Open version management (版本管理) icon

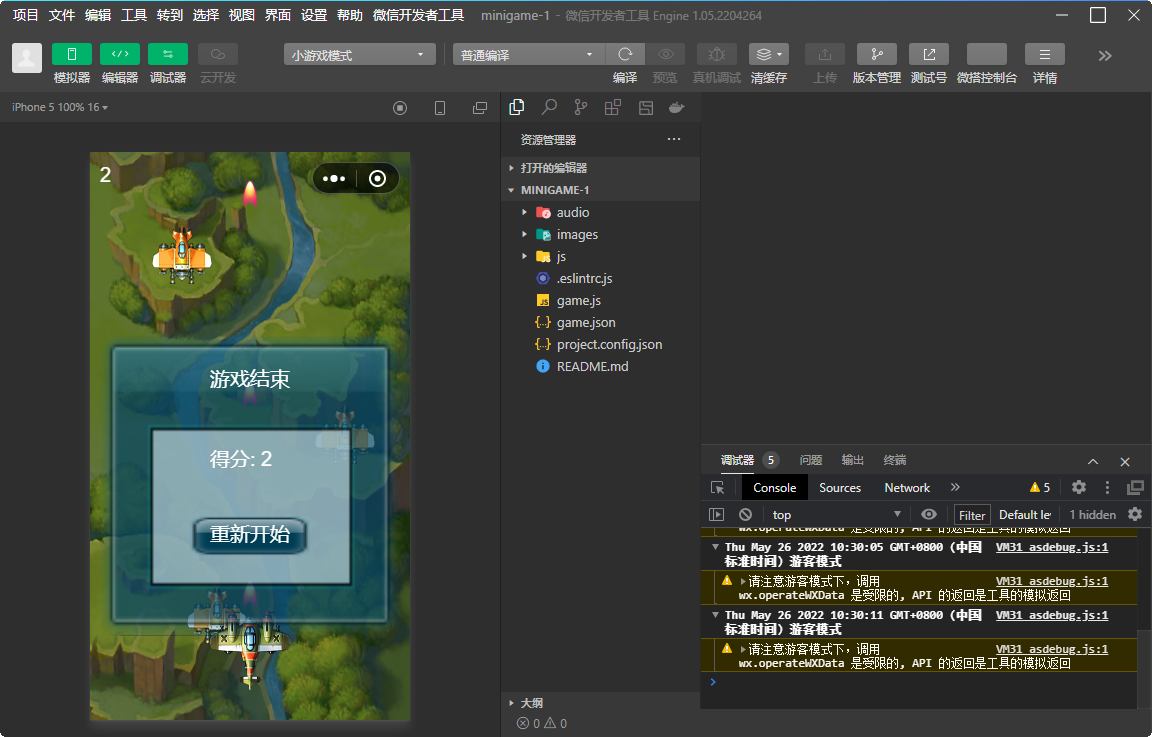tap(876, 54)
